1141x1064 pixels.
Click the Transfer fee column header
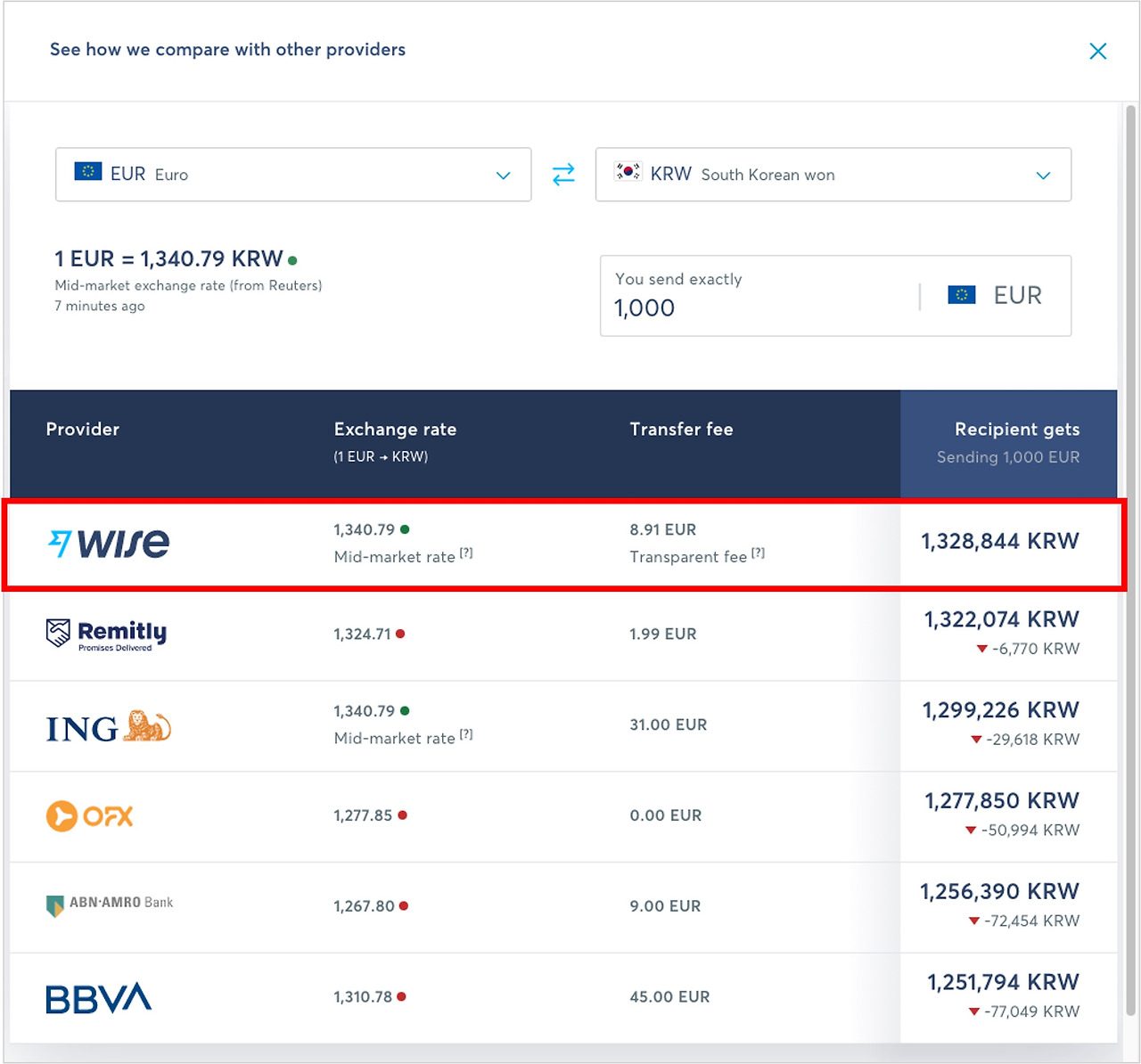(x=681, y=430)
